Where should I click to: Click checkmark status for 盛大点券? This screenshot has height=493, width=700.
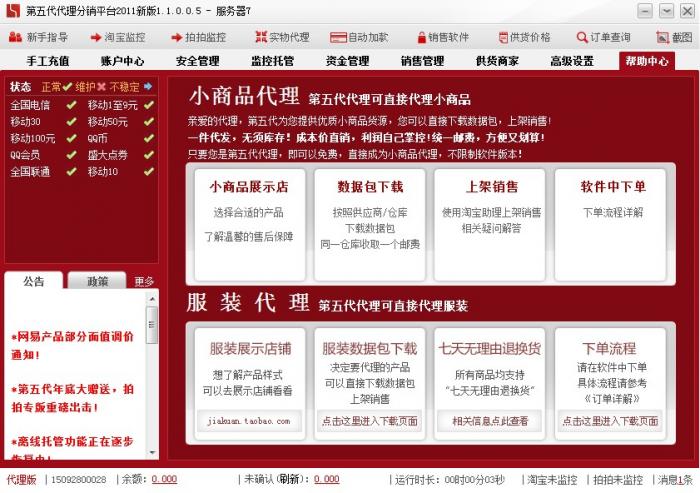point(149,155)
